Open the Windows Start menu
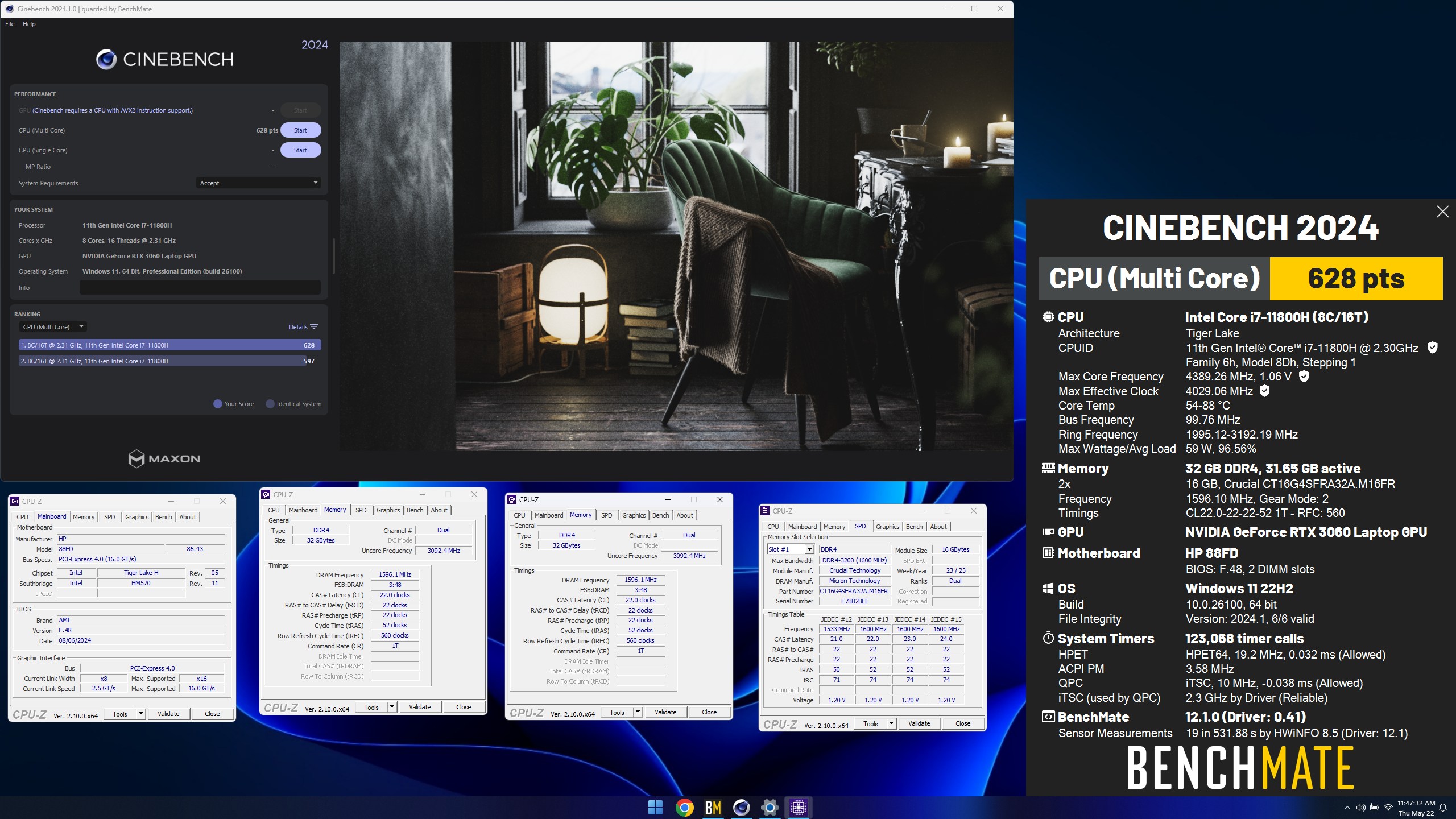The width and height of the screenshot is (1456, 819). click(x=656, y=807)
